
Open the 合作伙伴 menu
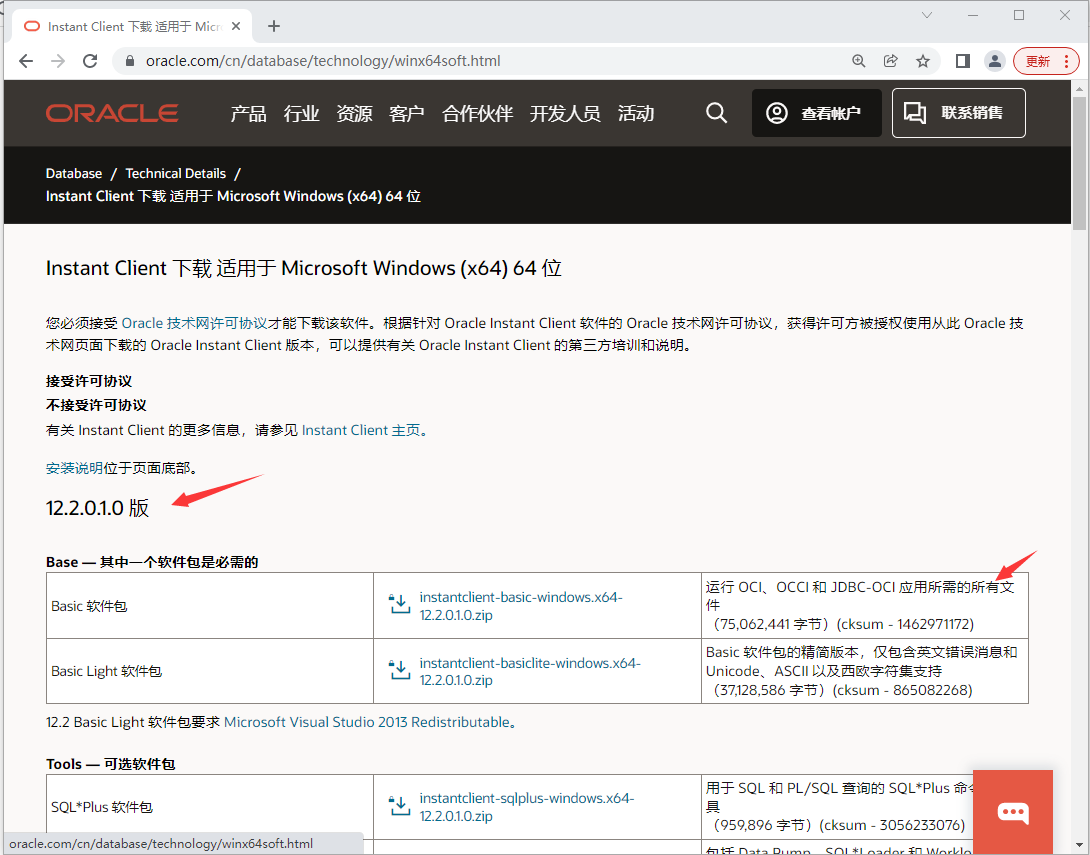[477, 113]
